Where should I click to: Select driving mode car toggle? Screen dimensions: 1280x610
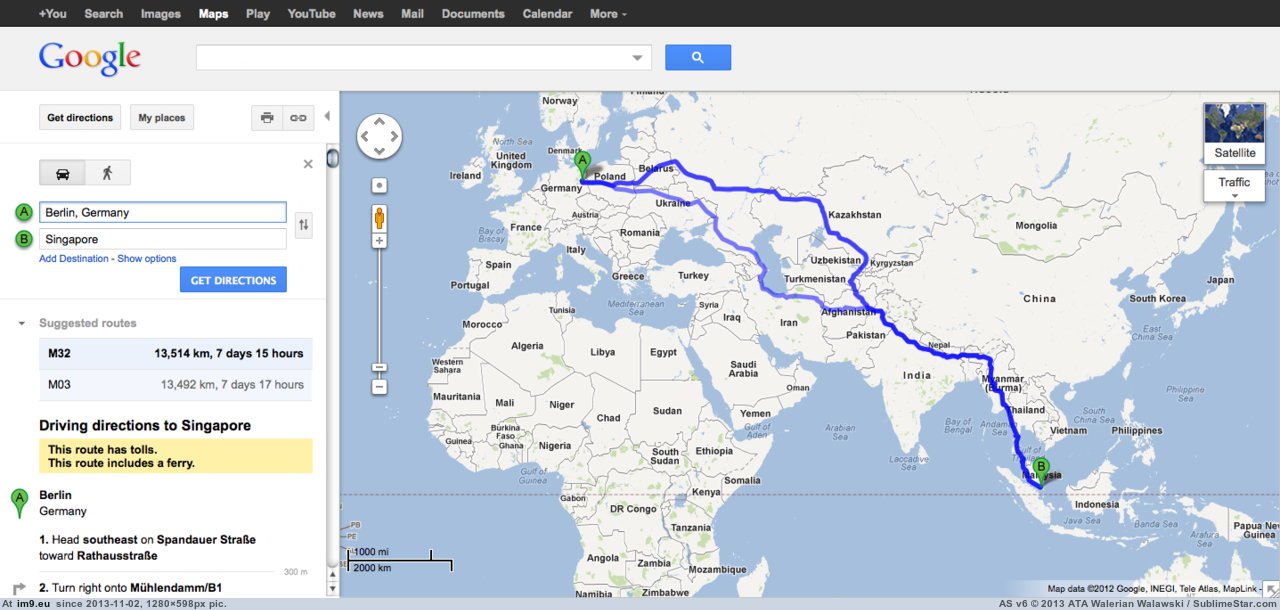pos(62,173)
